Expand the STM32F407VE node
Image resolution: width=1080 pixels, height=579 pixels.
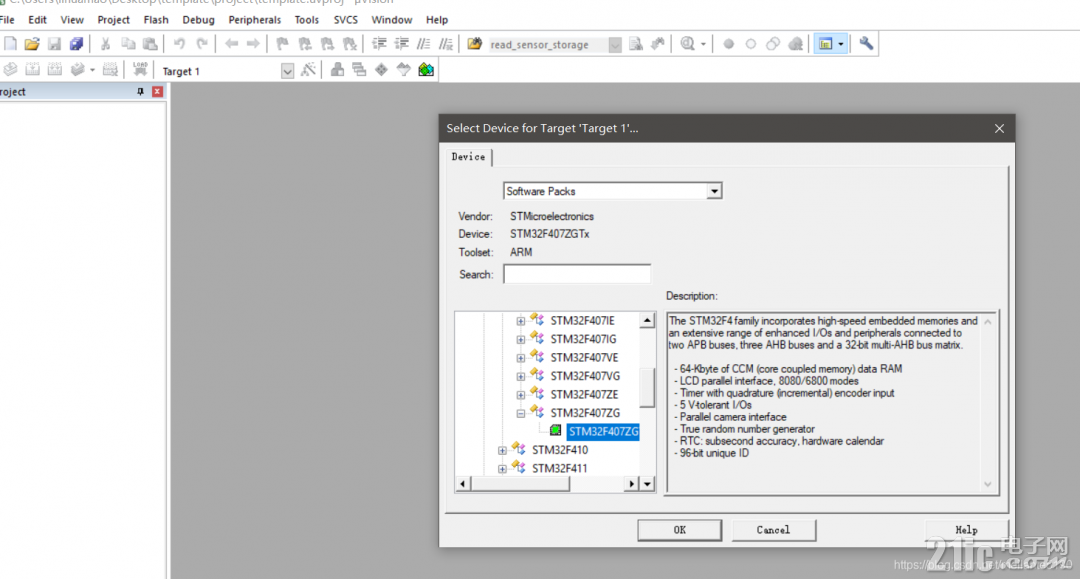pyautogui.click(x=521, y=358)
